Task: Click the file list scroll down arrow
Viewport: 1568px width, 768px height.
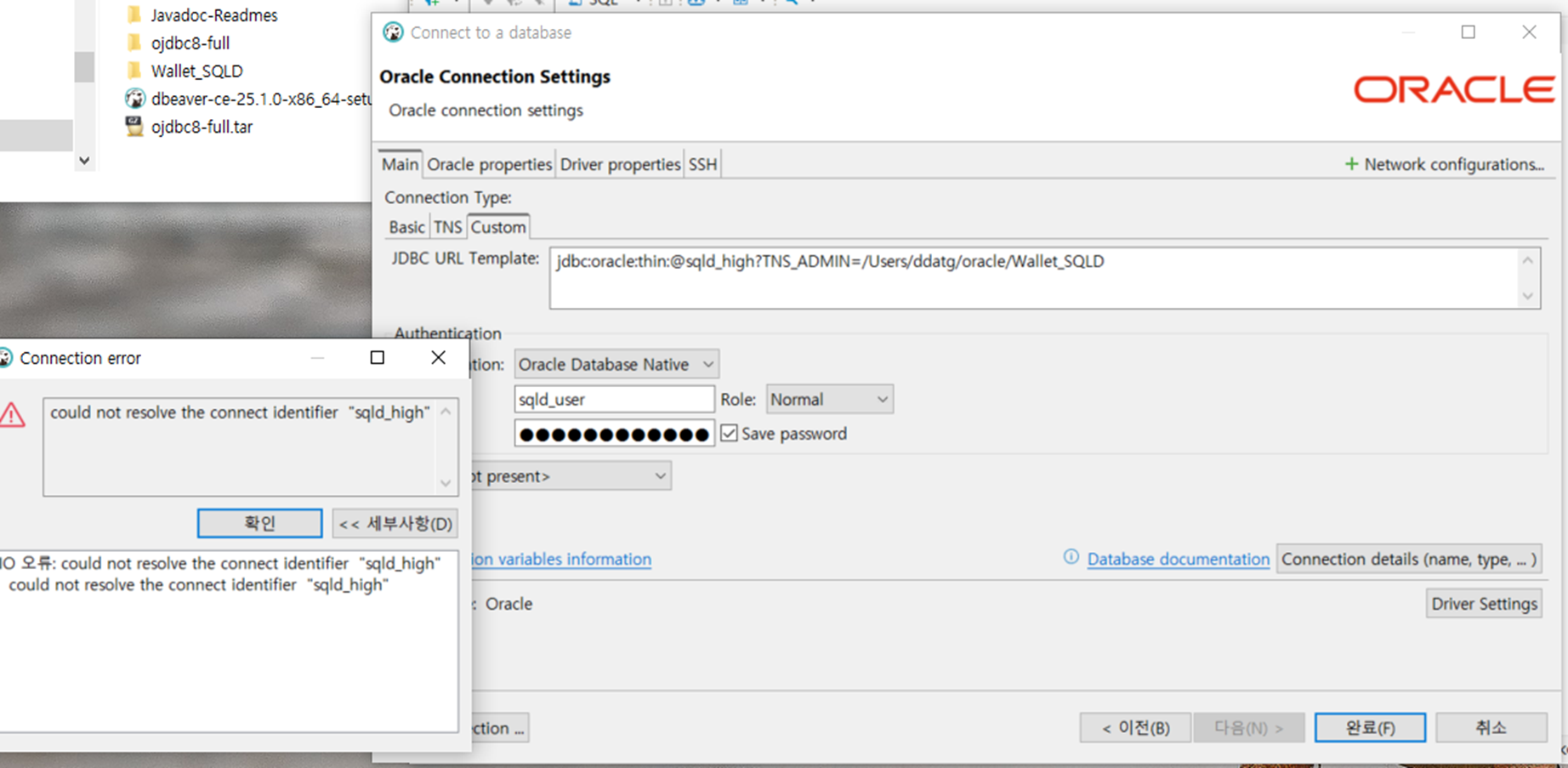Action: 84,160
